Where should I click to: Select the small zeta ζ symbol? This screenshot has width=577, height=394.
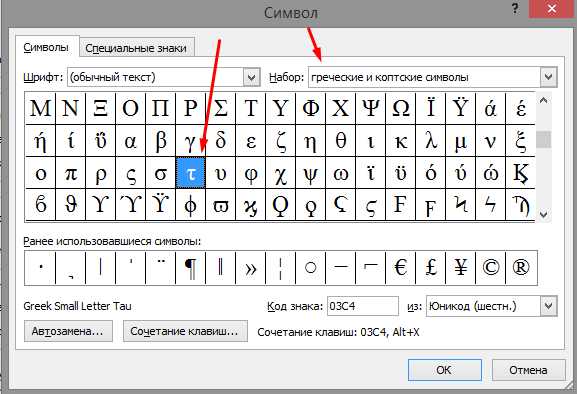tap(281, 141)
